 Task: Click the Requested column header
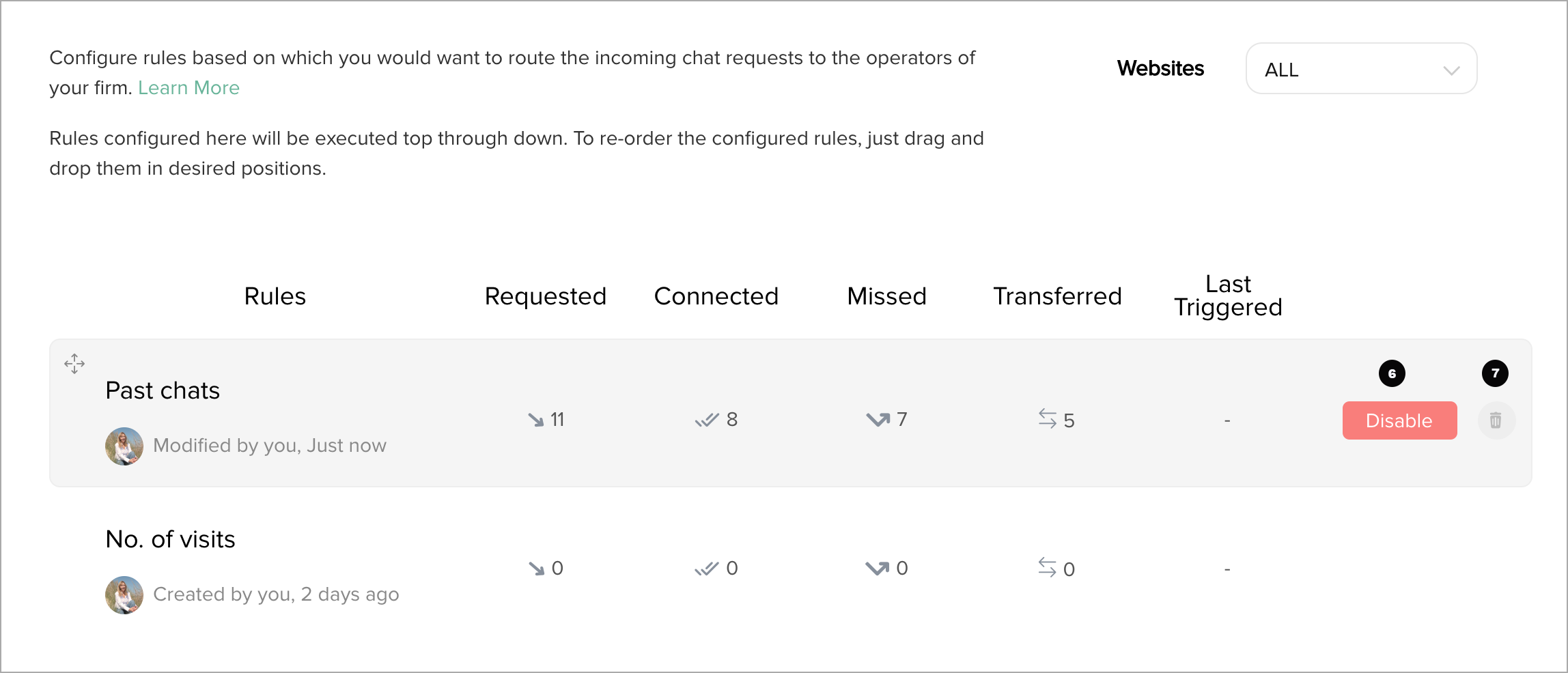[545, 296]
